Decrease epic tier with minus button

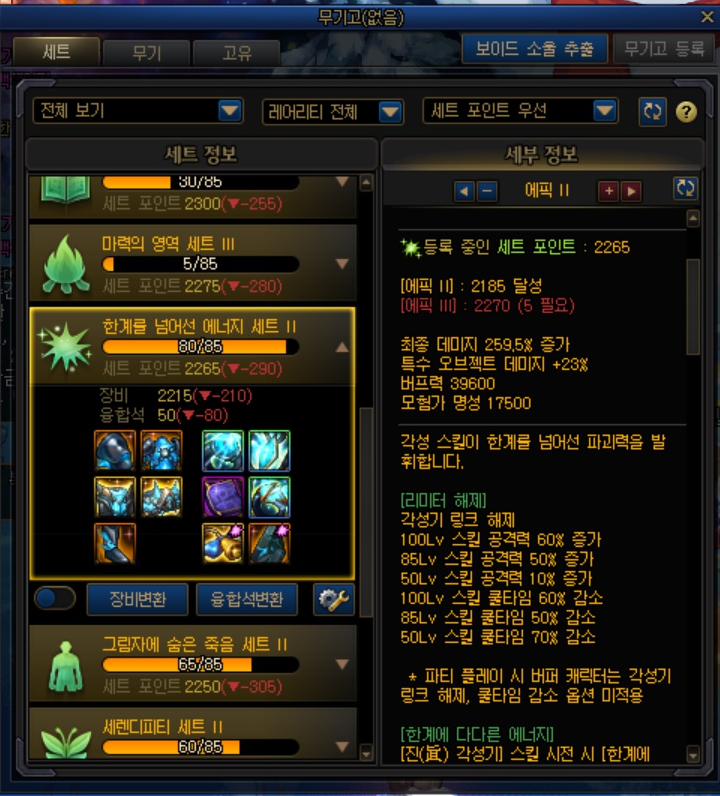click(487, 191)
